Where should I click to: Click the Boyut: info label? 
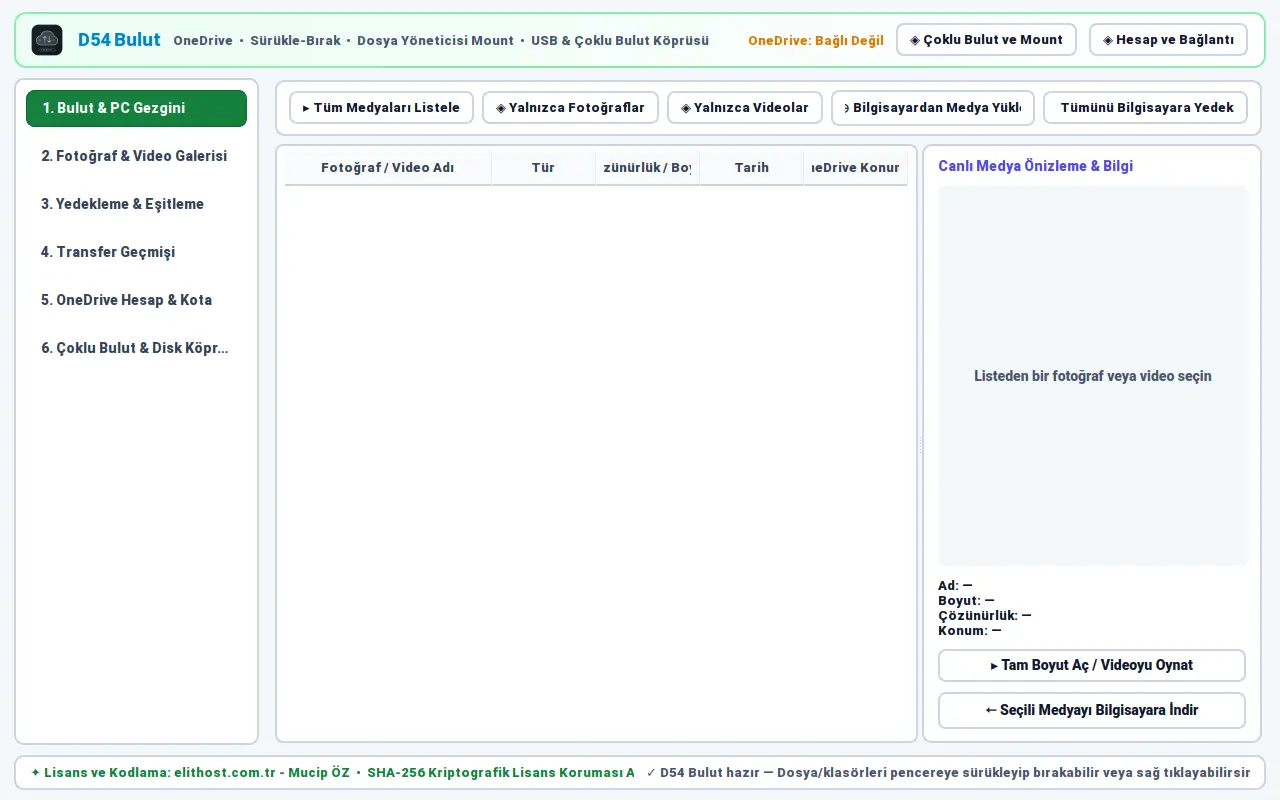point(966,601)
